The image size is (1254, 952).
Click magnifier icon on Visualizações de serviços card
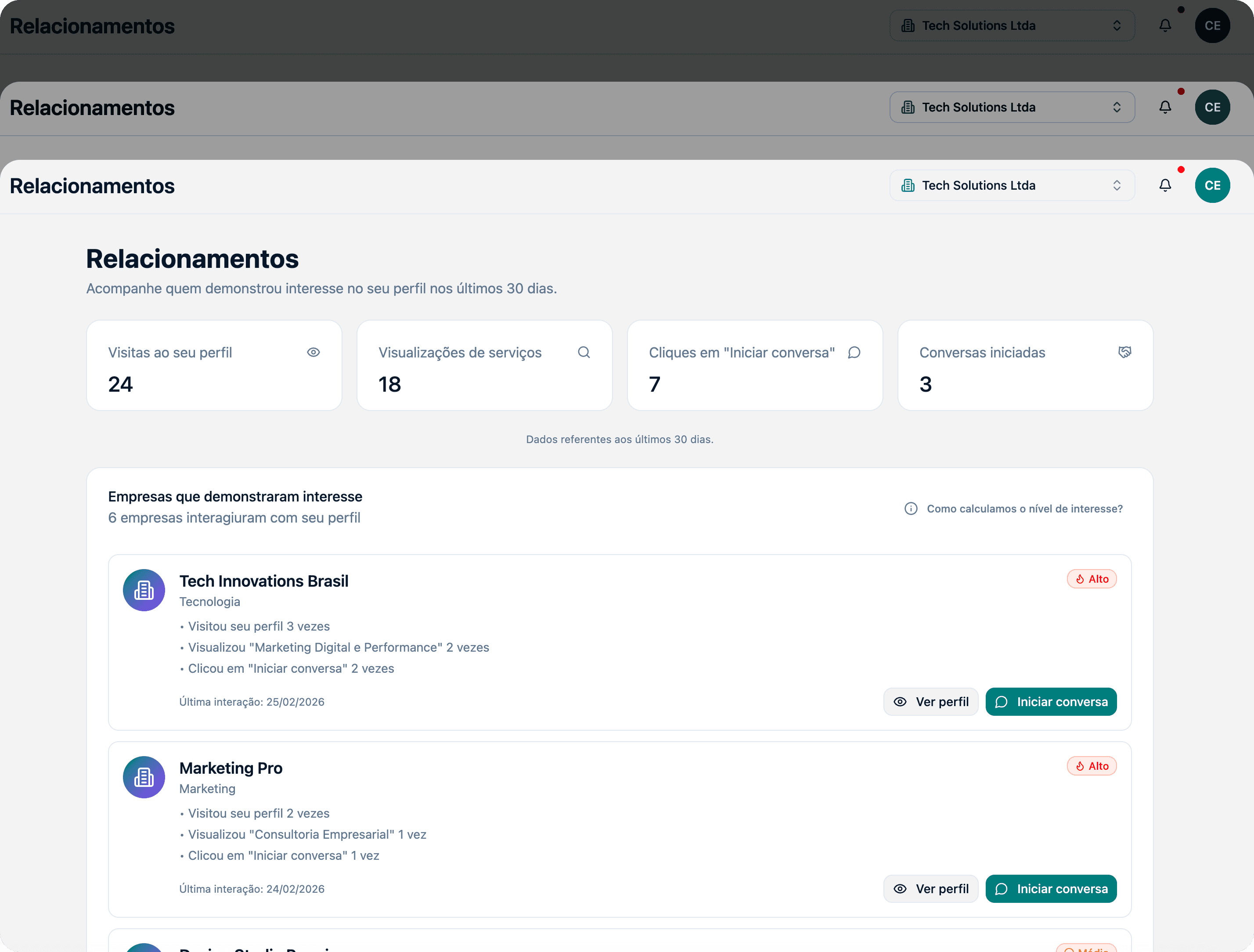[x=584, y=352]
